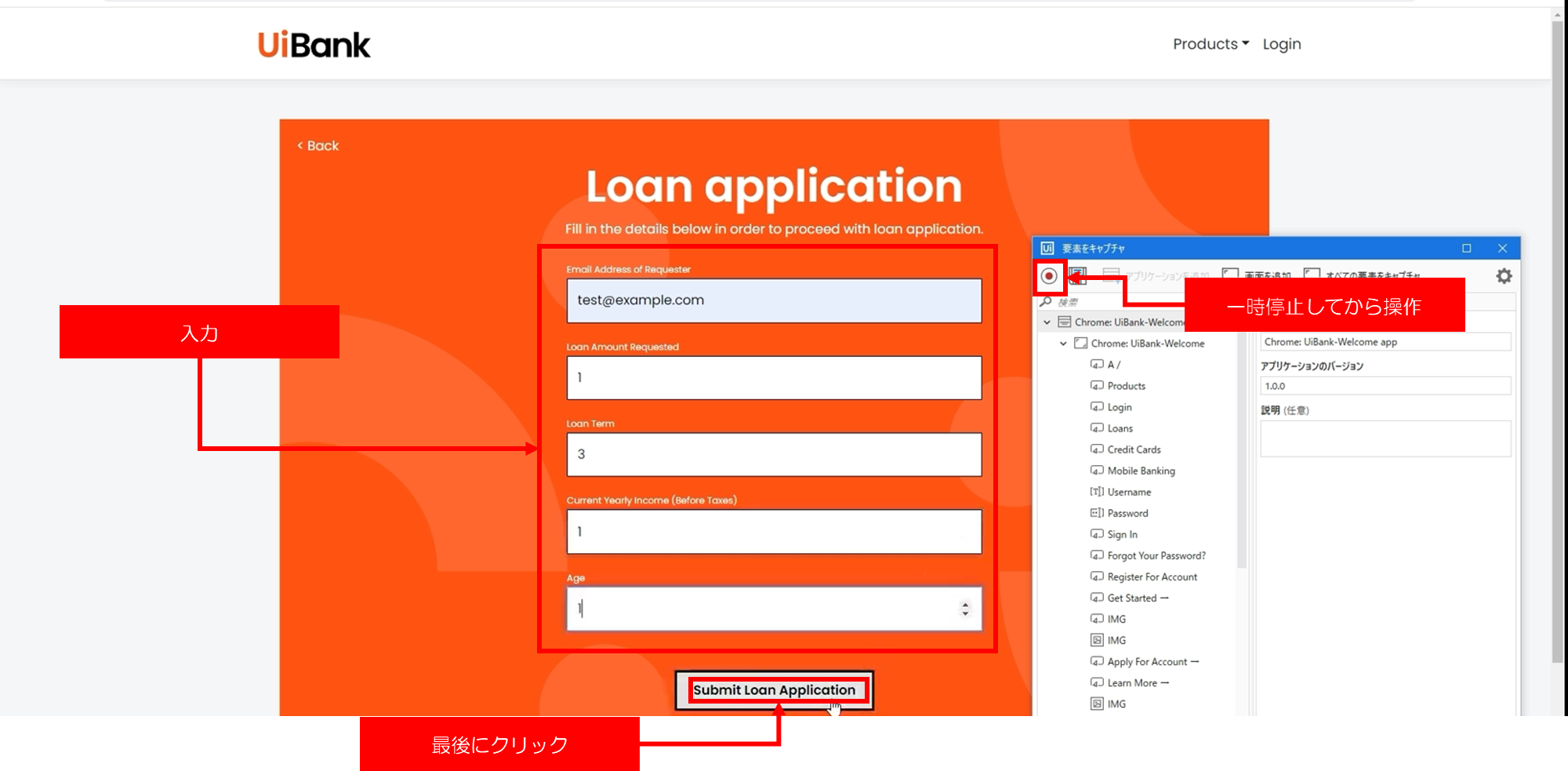Select Forgot Your Password? tree element

(1156, 555)
